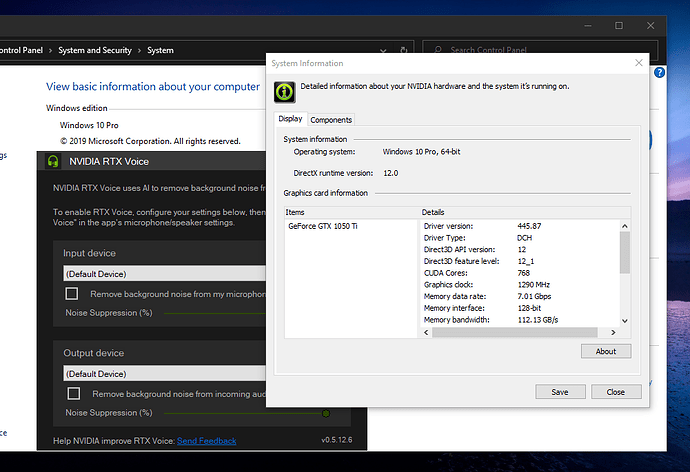This screenshot has height=472, width=690.
Task: Enable remove background noise from microphone
Action: click(x=72, y=293)
